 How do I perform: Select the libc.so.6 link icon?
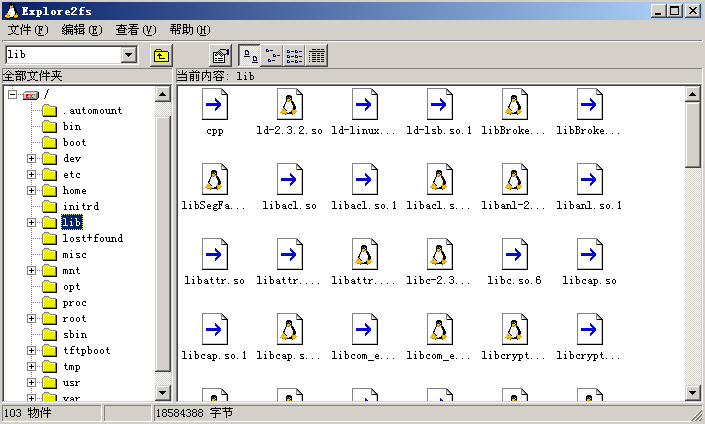(514, 254)
